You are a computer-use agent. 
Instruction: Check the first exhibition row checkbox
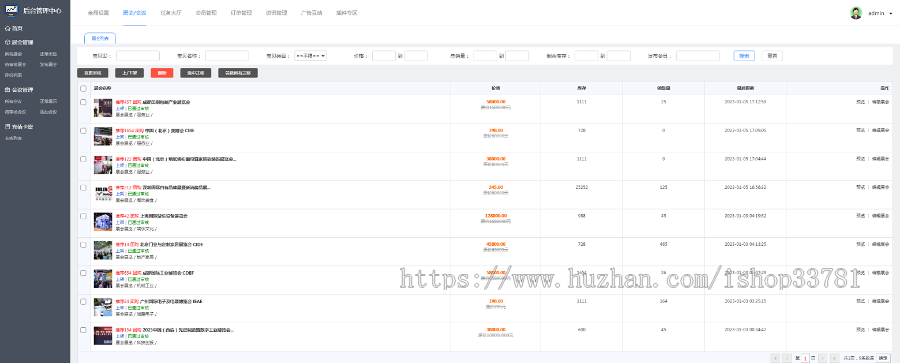tap(83, 102)
